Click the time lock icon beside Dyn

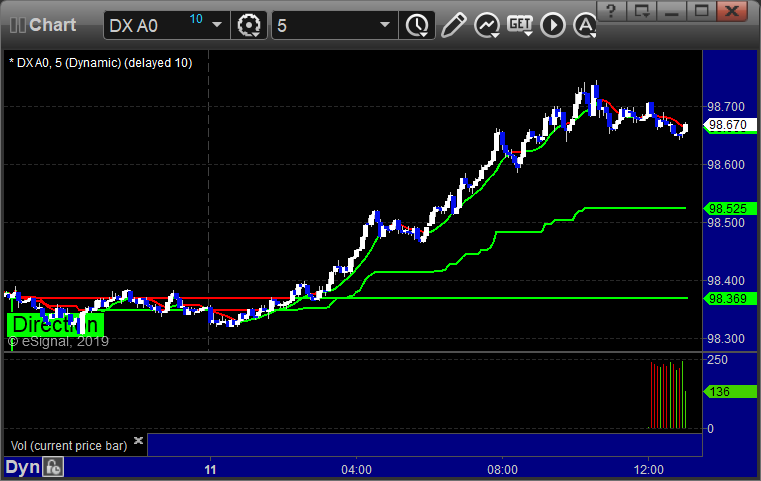(54, 467)
